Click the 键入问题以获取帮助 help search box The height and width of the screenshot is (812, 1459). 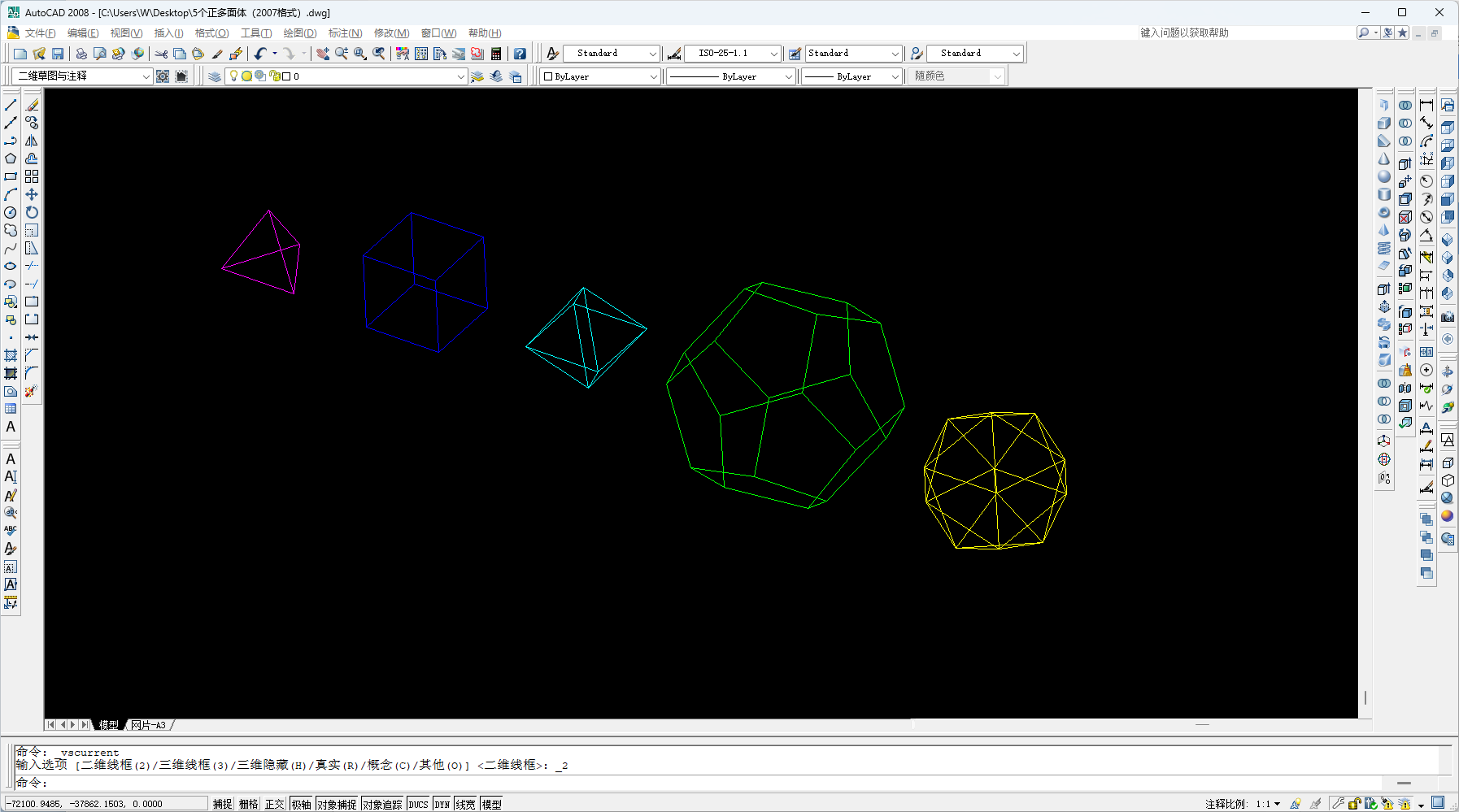(1246, 33)
